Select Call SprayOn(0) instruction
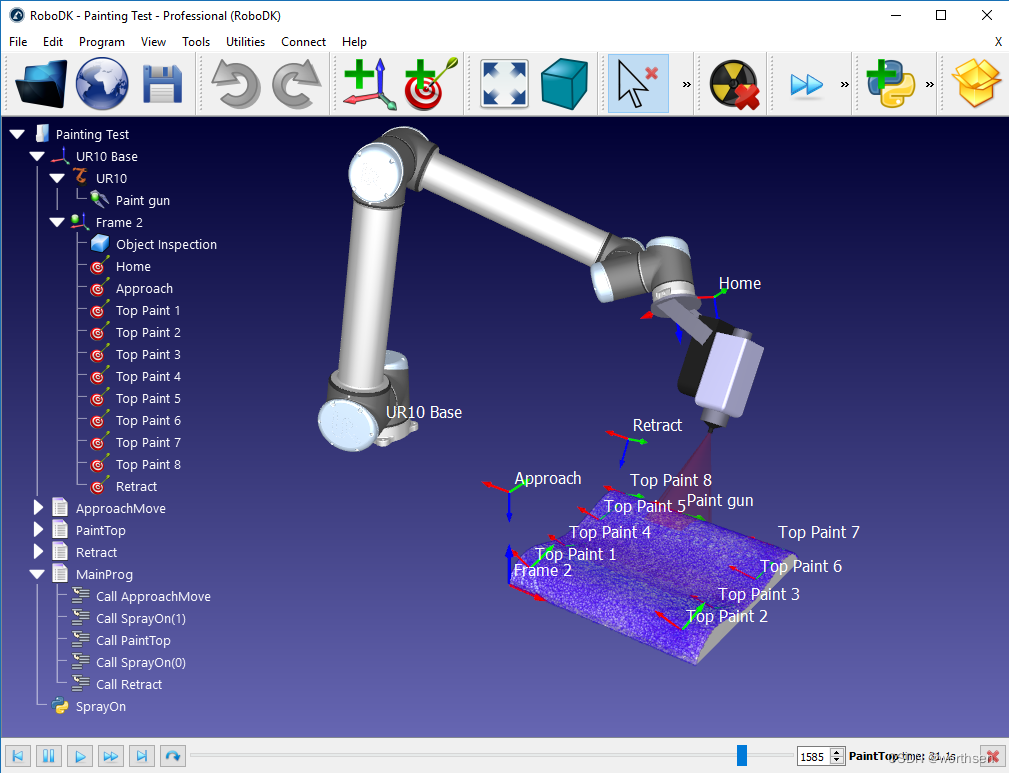Viewport: 1009px width, 773px height. (141, 662)
